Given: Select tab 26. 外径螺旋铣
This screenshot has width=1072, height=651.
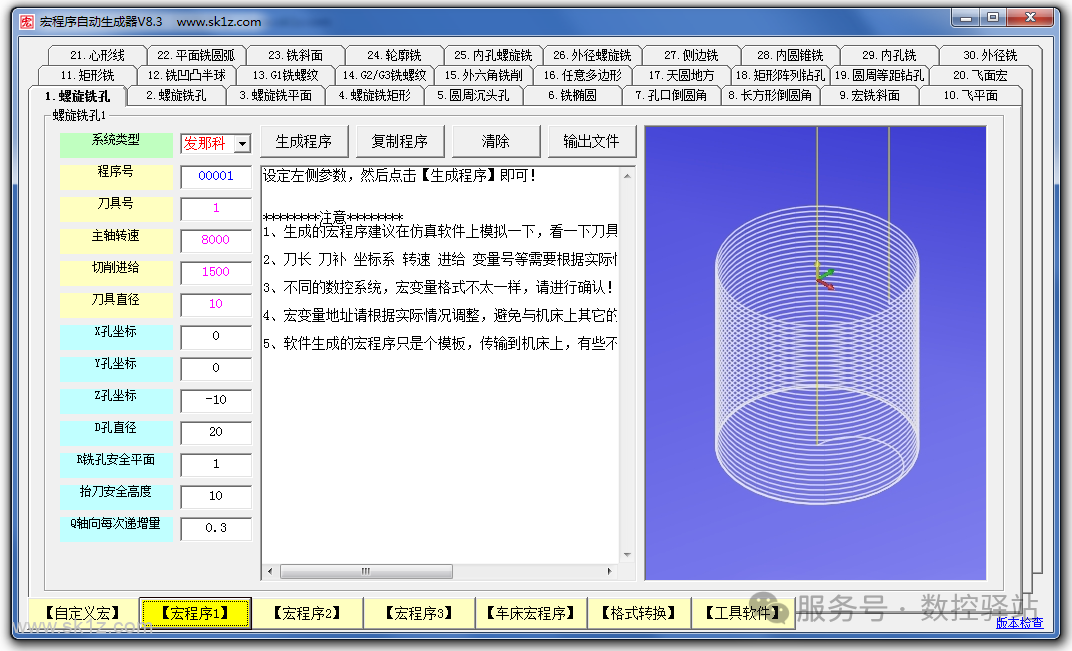Looking at the screenshot, I should [593, 55].
